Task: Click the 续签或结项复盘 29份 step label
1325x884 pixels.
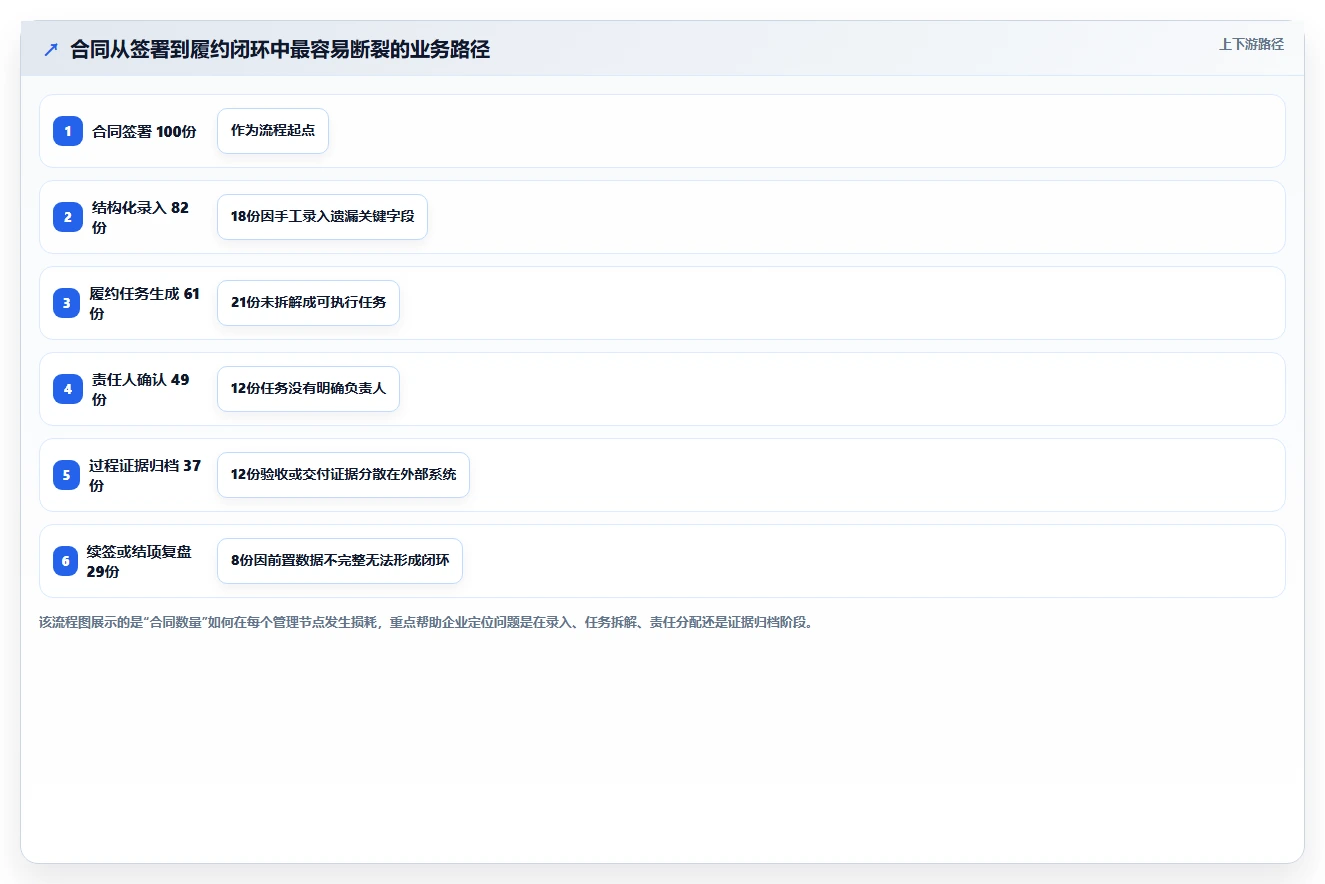Action: 140,561
